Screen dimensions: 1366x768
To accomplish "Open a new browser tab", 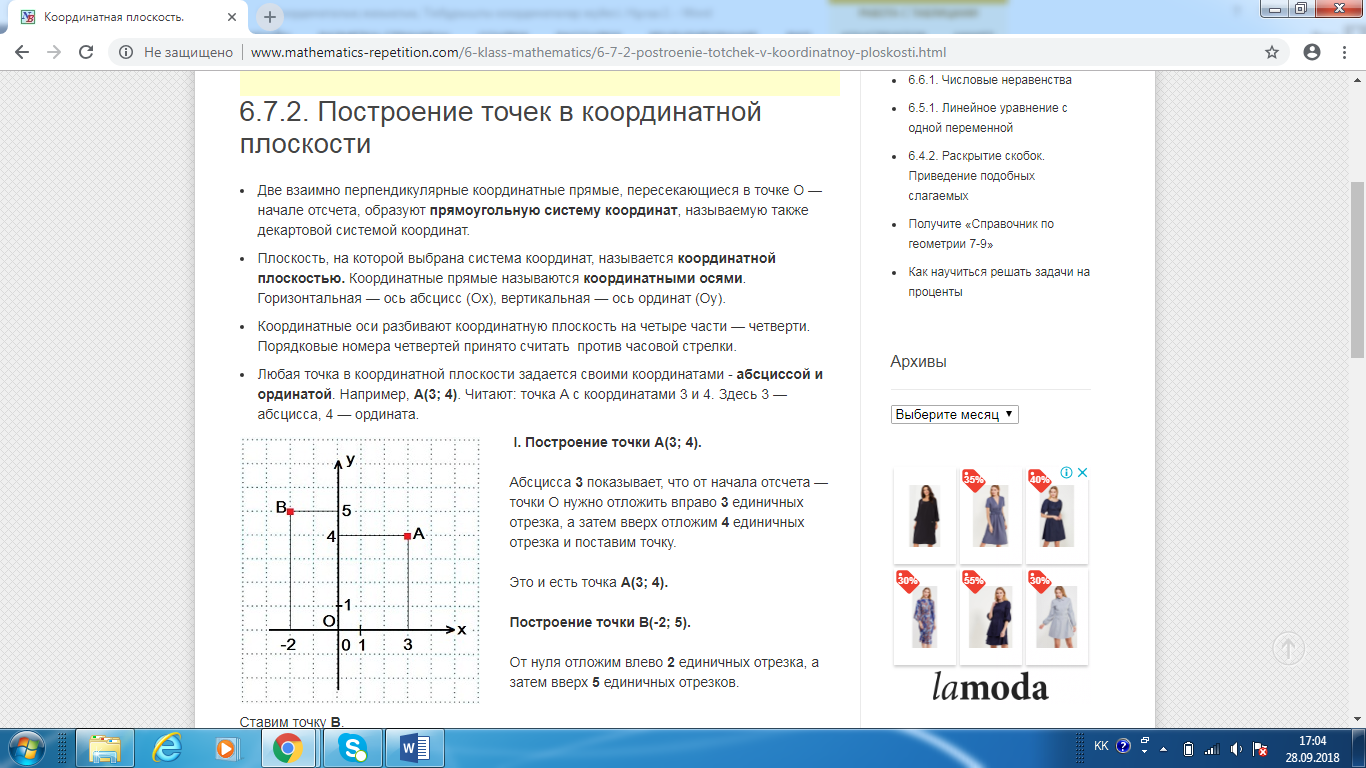I will pos(270,17).
